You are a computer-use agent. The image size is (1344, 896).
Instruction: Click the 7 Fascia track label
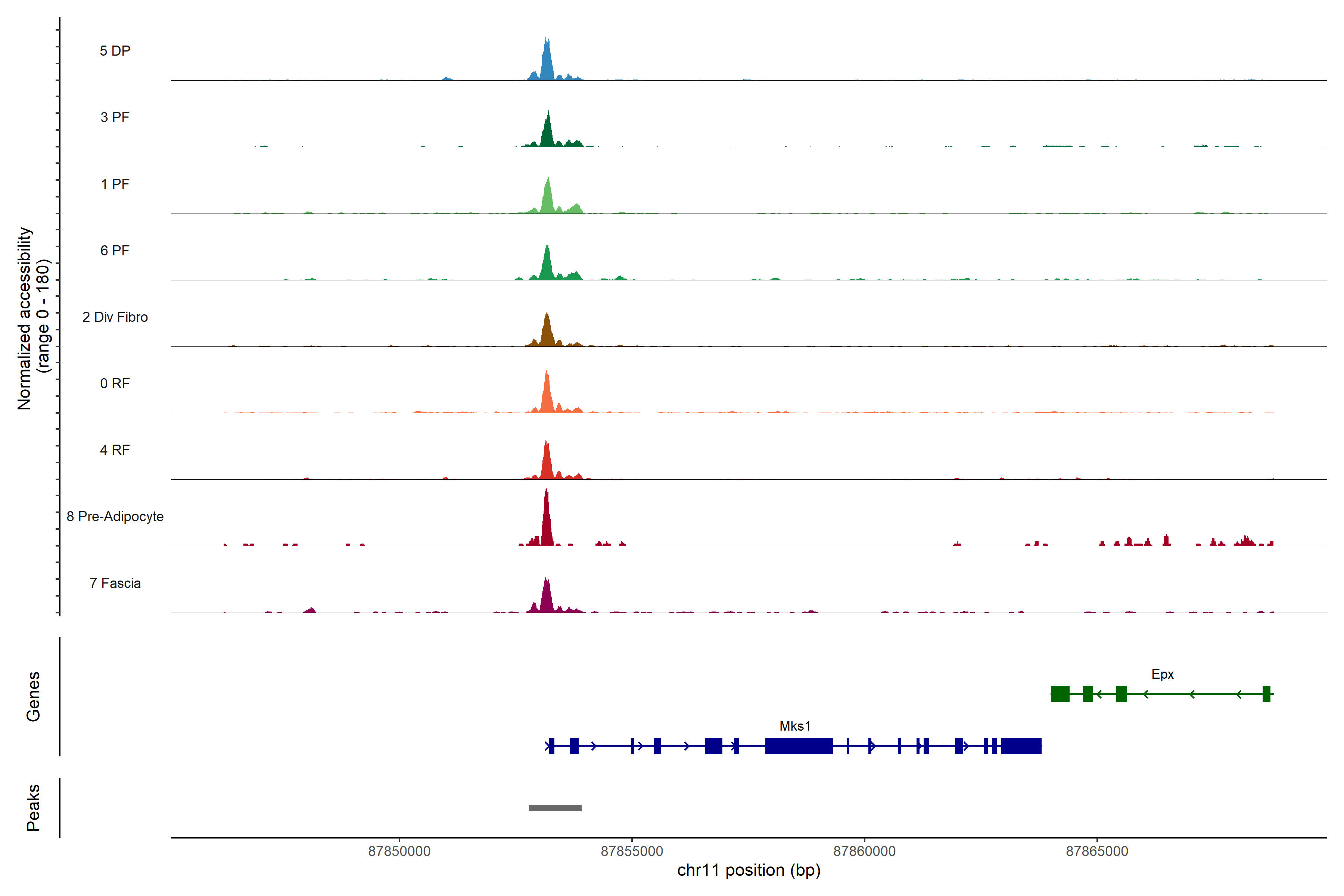[x=115, y=583]
